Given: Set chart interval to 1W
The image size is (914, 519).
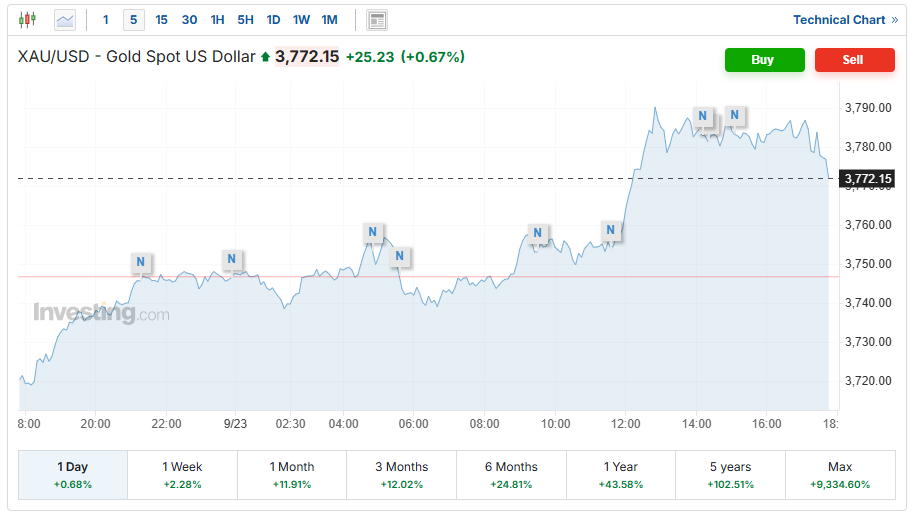Looking at the screenshot, I should [x=301, y=20].
